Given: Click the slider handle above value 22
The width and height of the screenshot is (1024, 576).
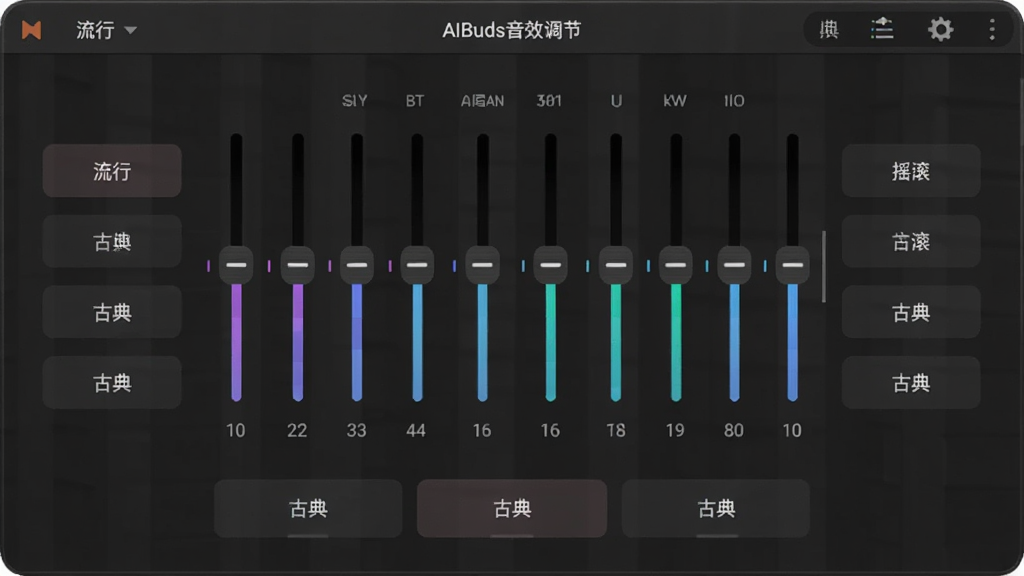Looking at the screenshot, I should coord(297,264).
